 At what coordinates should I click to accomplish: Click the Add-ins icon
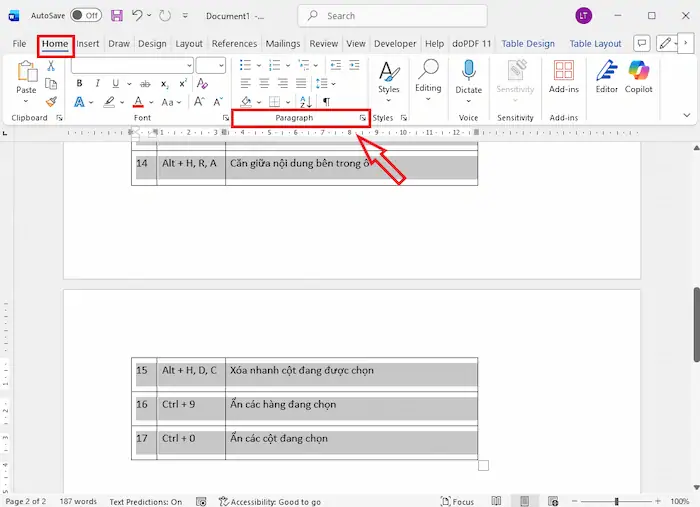point(564,76)
